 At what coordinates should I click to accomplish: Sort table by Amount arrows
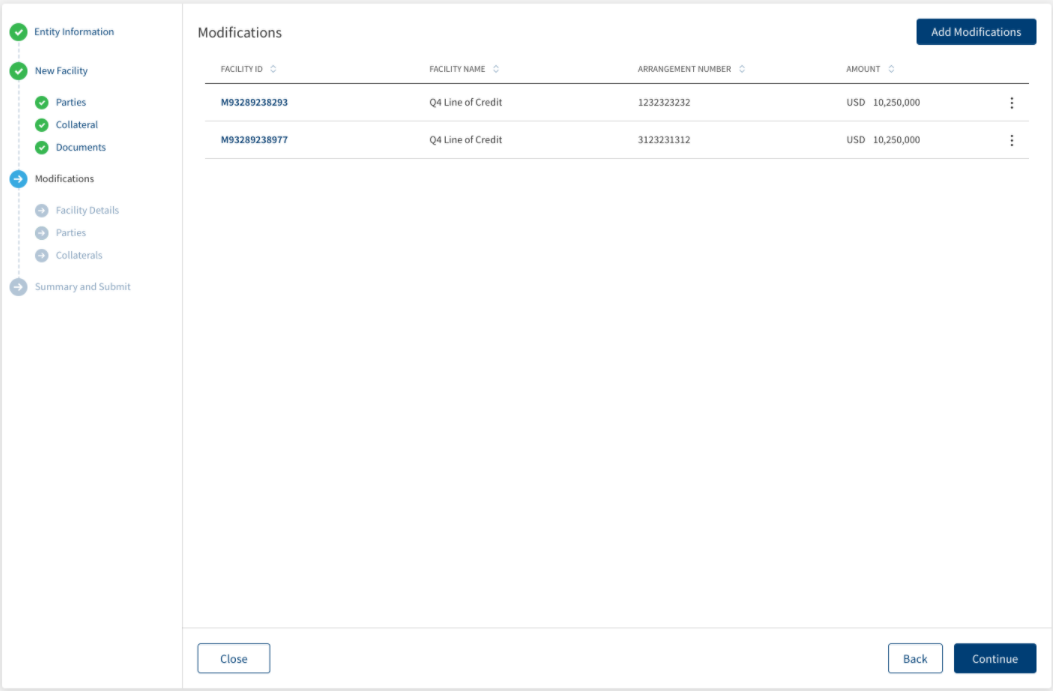pyautogui.click(x=891, y=68)
